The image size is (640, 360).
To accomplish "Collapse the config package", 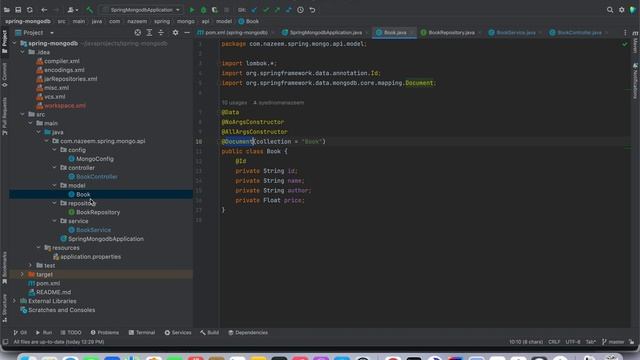I will [55, 150].
